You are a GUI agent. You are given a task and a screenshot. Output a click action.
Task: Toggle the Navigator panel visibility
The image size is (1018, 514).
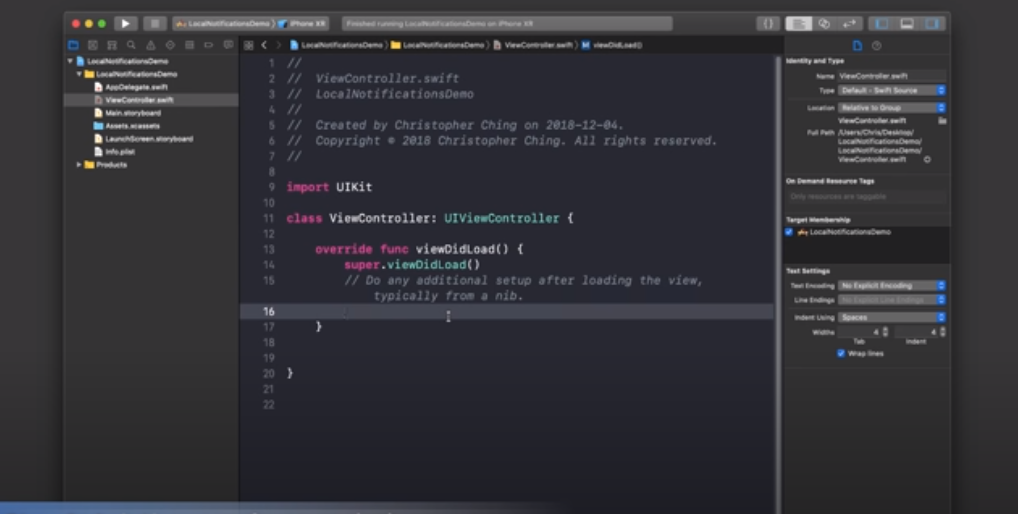tap(882, 24)
